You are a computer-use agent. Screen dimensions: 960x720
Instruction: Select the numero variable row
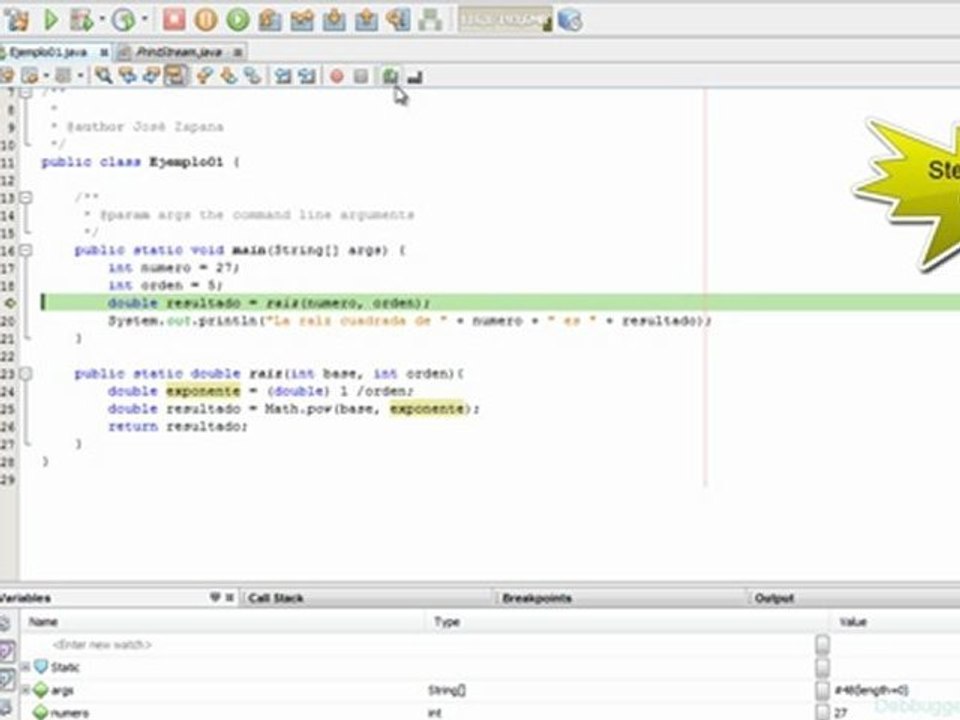point(480,713)
